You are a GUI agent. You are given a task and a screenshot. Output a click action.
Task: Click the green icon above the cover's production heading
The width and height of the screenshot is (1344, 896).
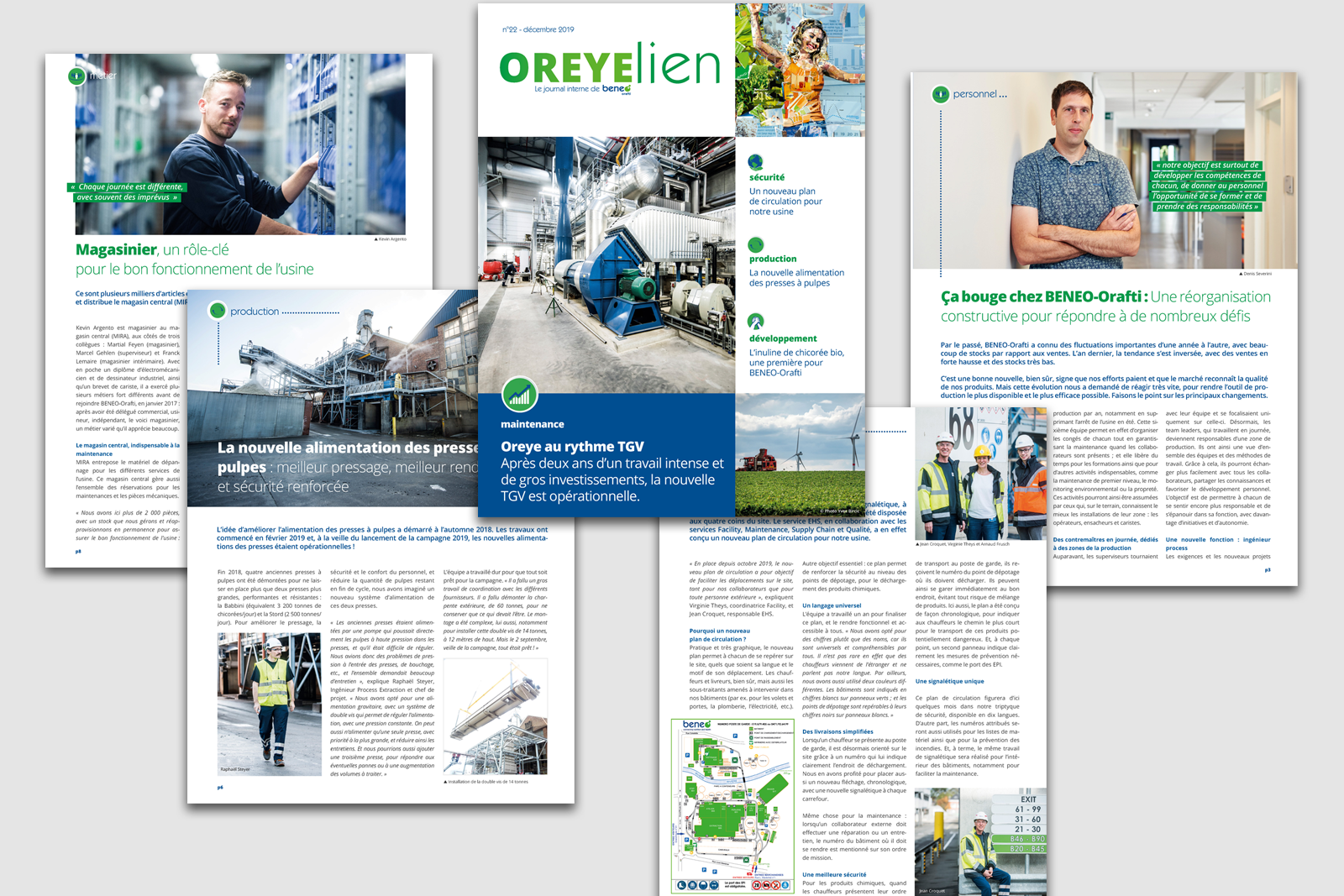pyautogui.click(x=756, y=244)
